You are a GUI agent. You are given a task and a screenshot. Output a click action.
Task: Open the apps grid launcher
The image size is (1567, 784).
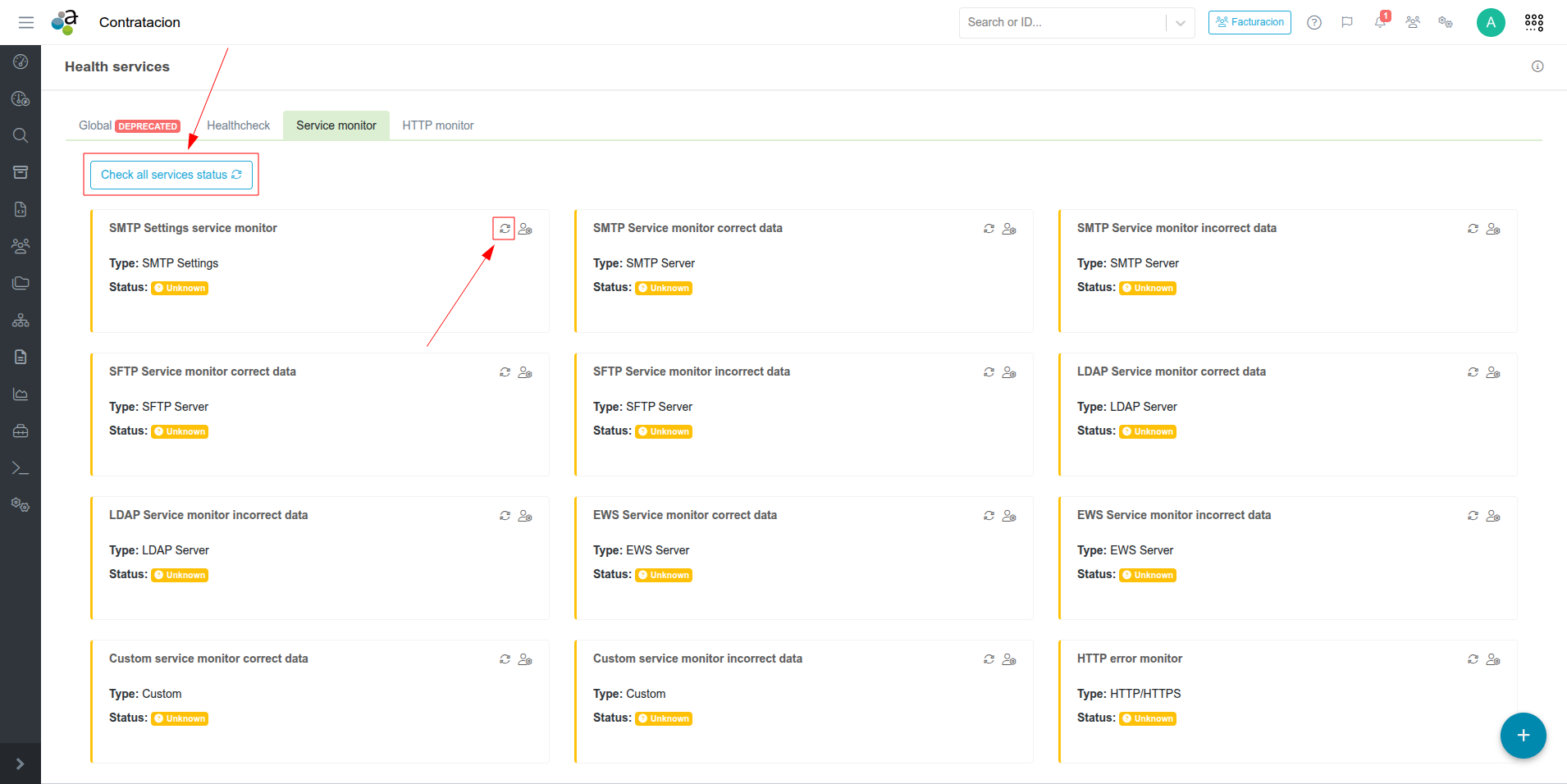tap(1533, 22)
